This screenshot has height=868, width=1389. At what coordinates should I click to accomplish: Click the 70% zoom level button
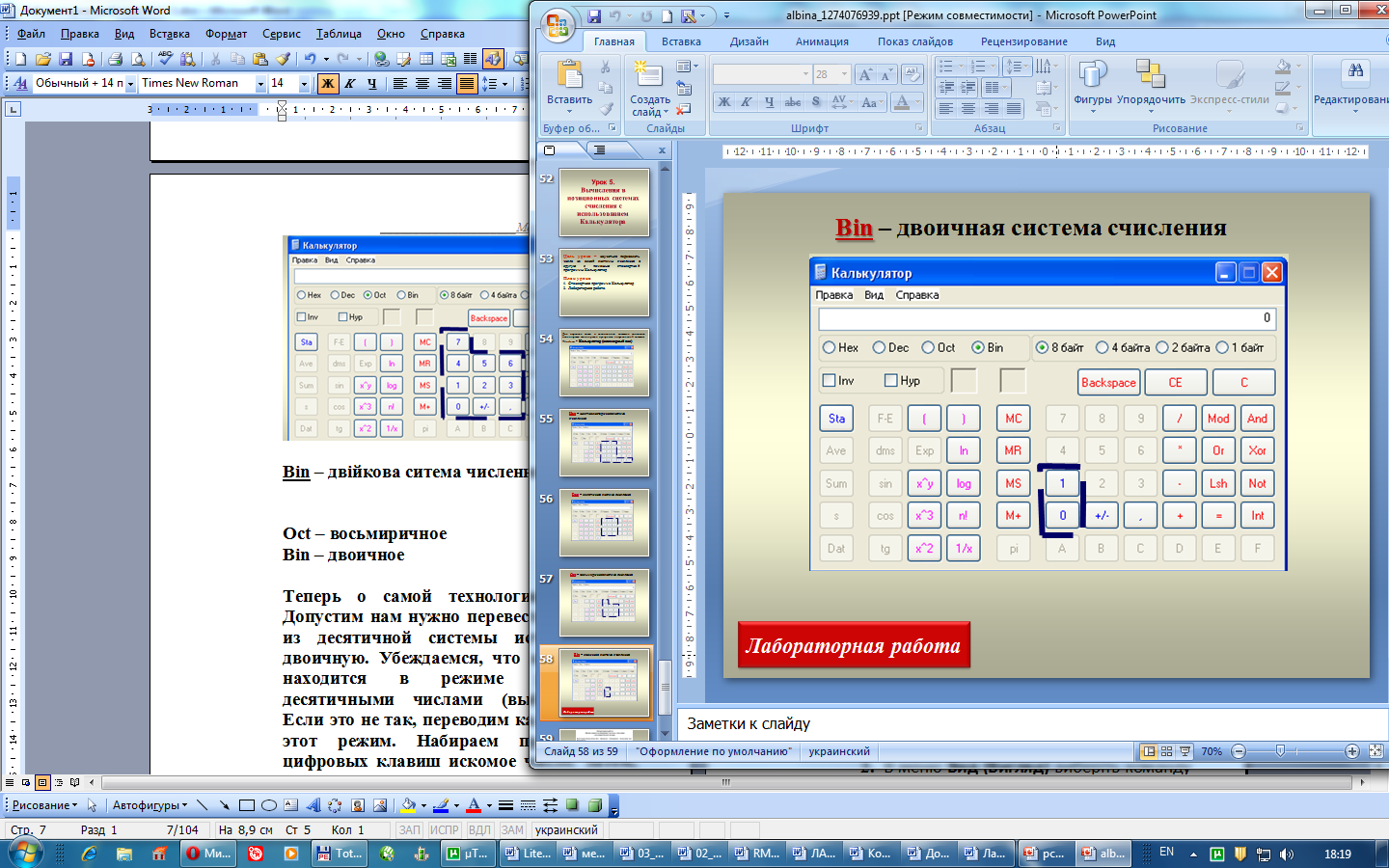click(1212, 751)
